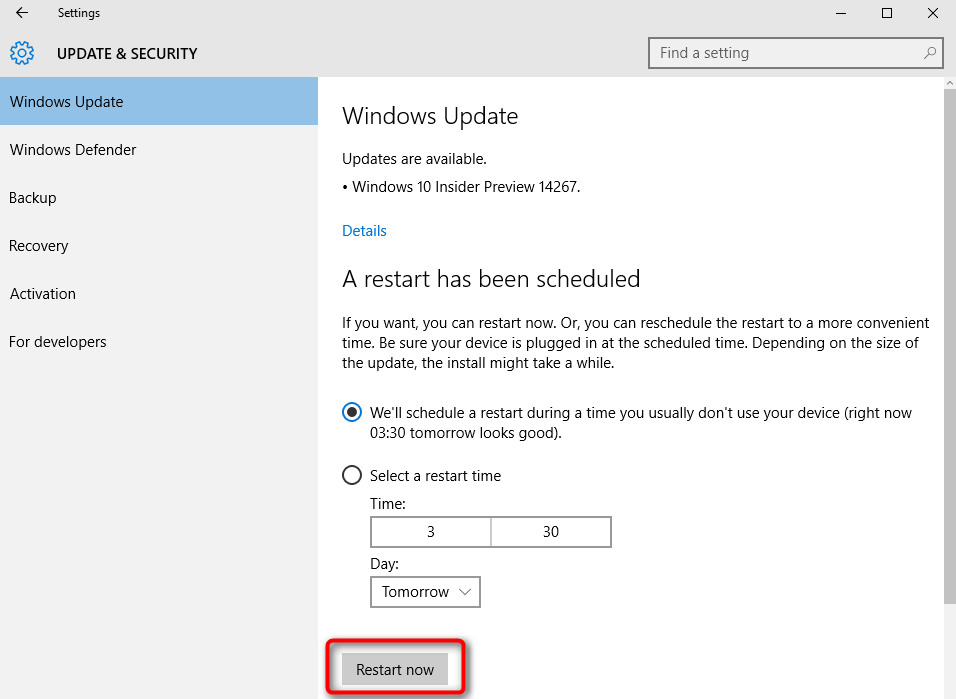Click the search magnifier icon

(929, 53)
